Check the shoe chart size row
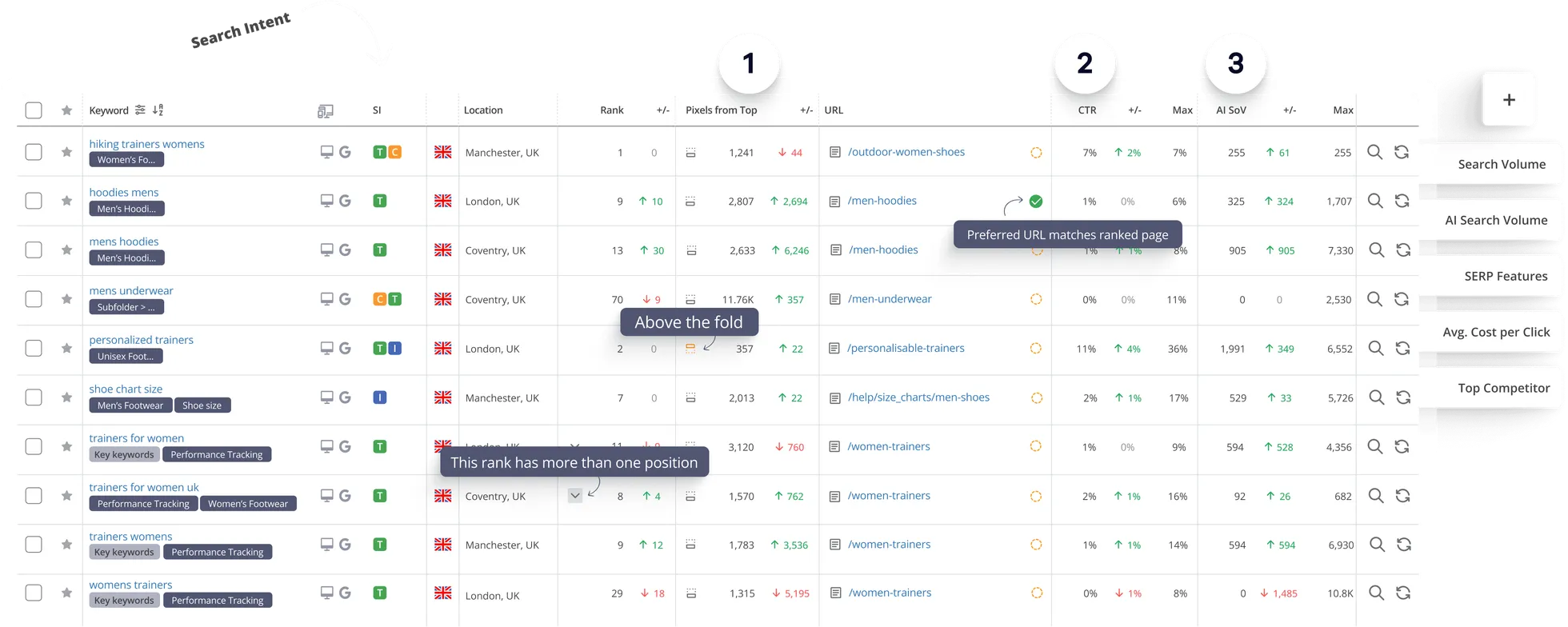Image resolution: width=1568 pixels, height=627 pixels. 34,397
